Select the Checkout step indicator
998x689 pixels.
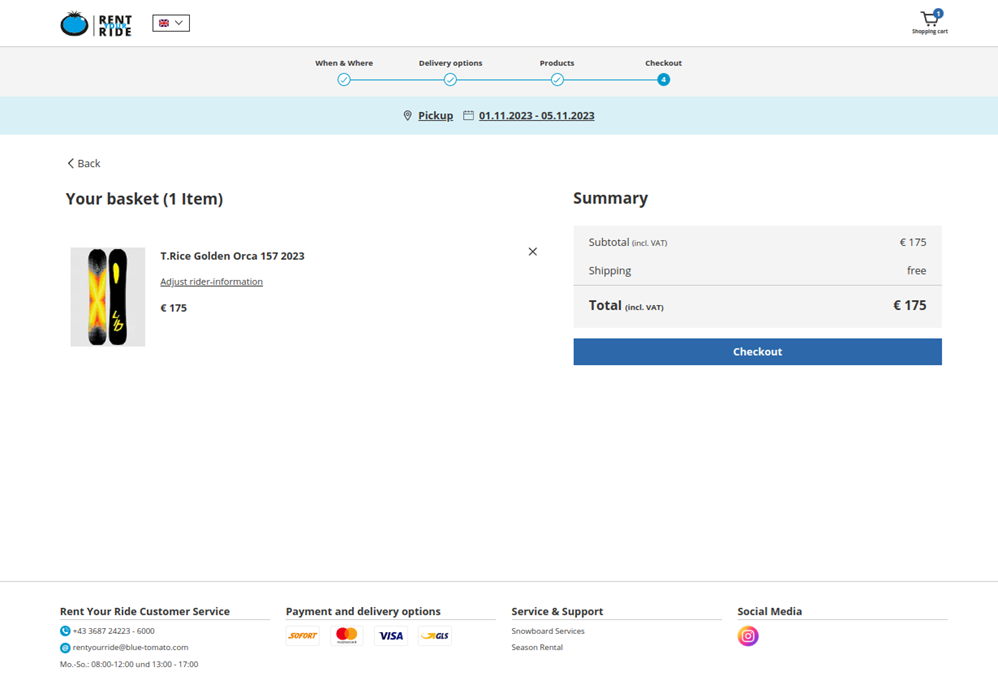click(x=663, y=79)
